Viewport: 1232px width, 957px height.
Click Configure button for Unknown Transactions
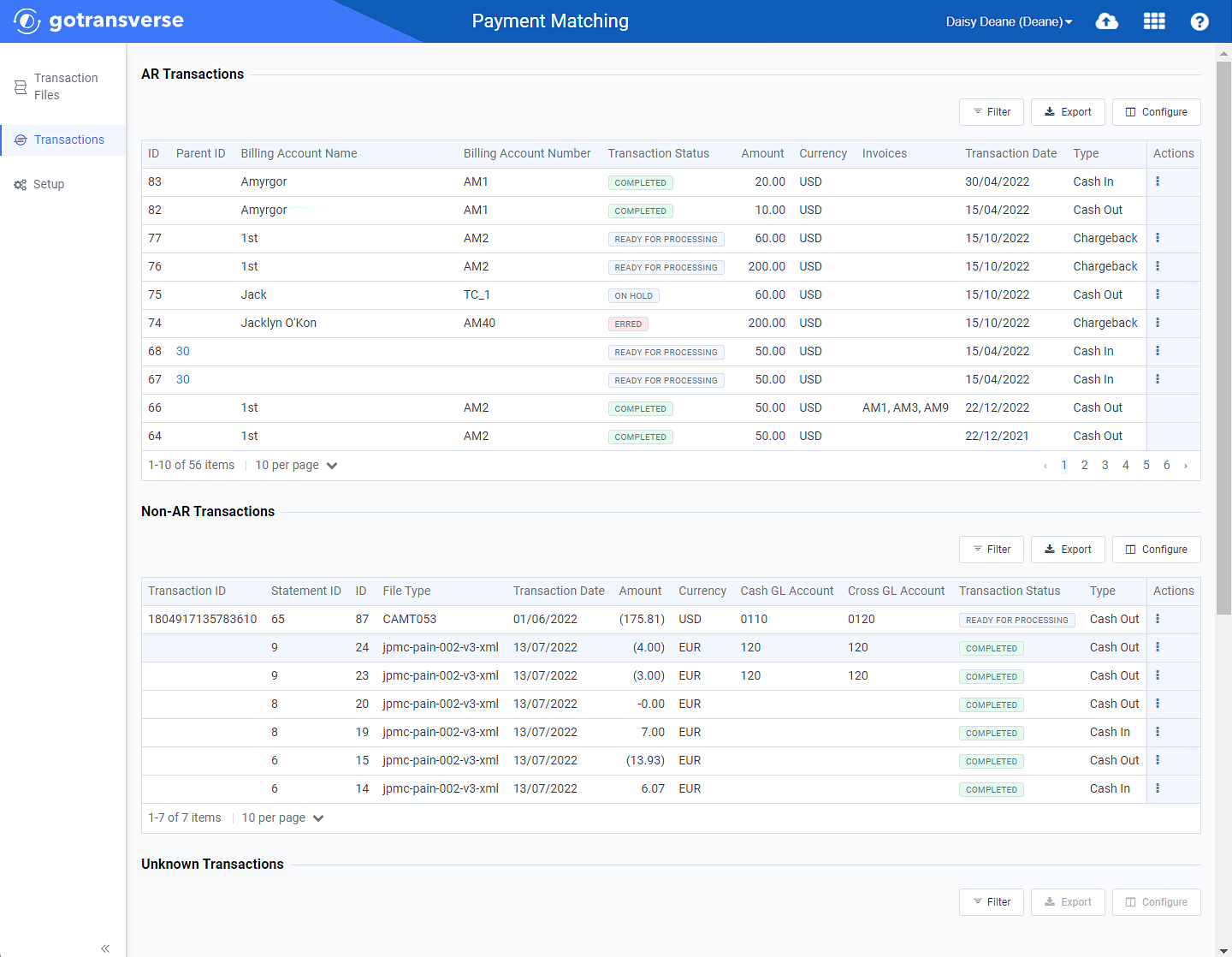coord(1157,902)
